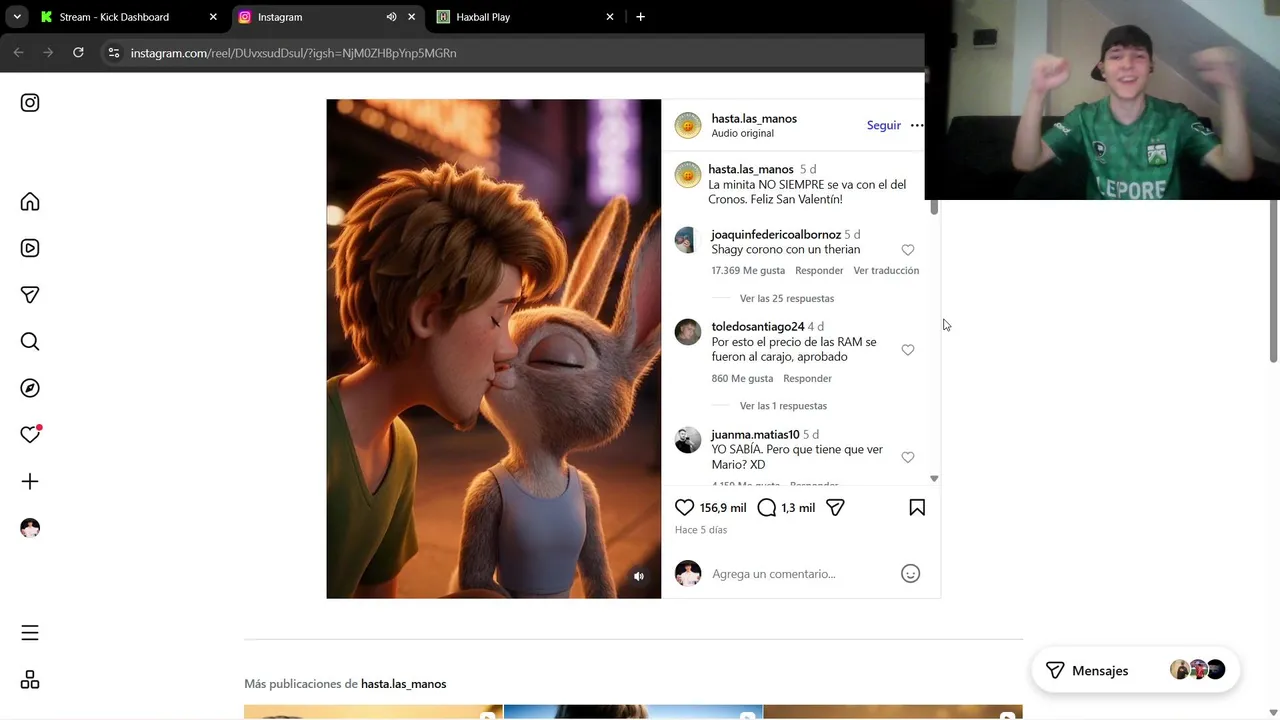Open a new browser tab
The width and height of the screenshot is (1280, 720).
tap(640, 17)
